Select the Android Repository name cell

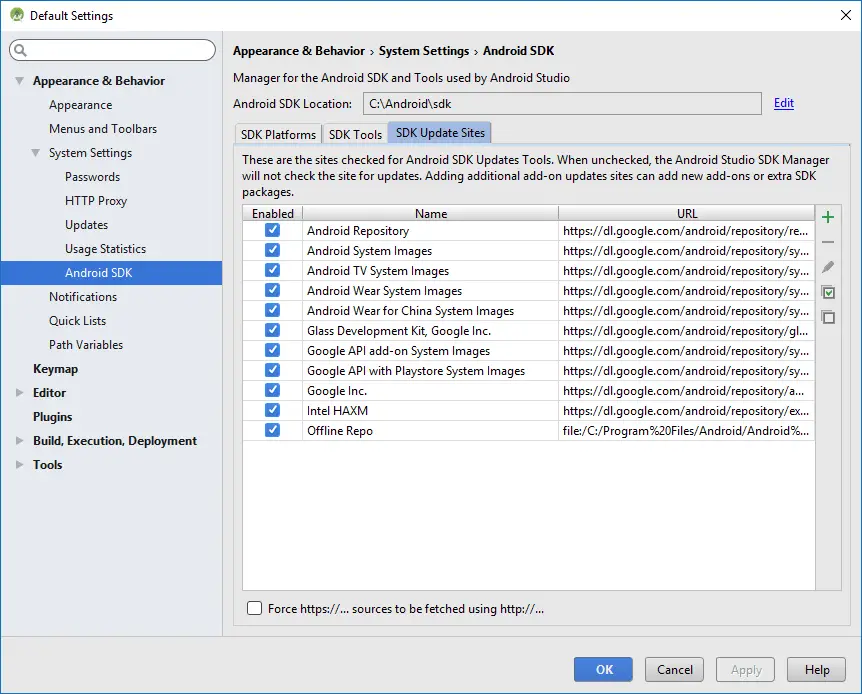tap(430, 230)
